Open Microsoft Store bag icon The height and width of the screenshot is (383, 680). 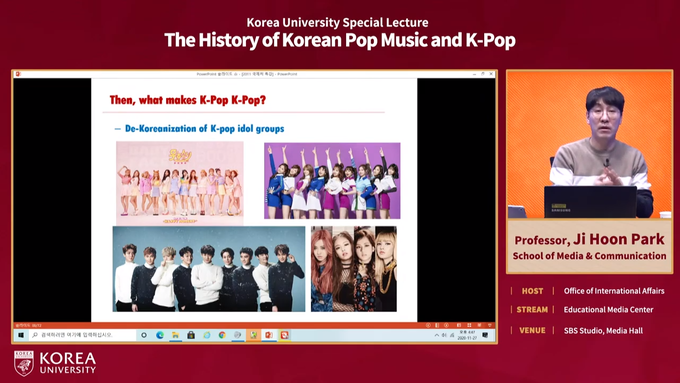pos(191,335)
